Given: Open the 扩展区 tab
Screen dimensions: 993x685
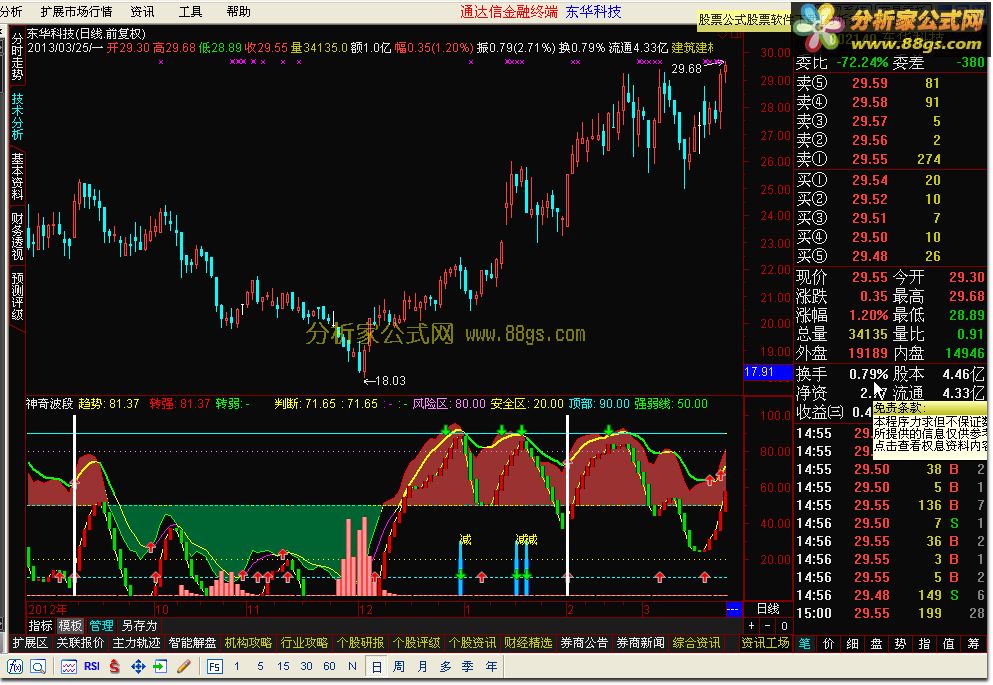Looking at the screenshot, I should pos(30,643).
